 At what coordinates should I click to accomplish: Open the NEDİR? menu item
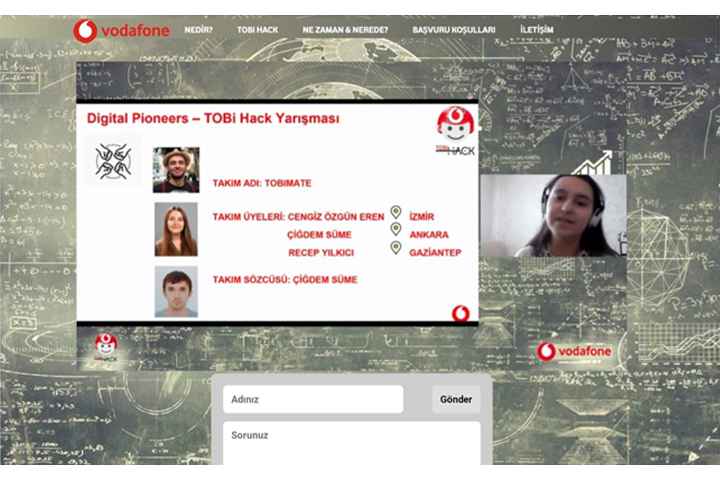(198, 30)
